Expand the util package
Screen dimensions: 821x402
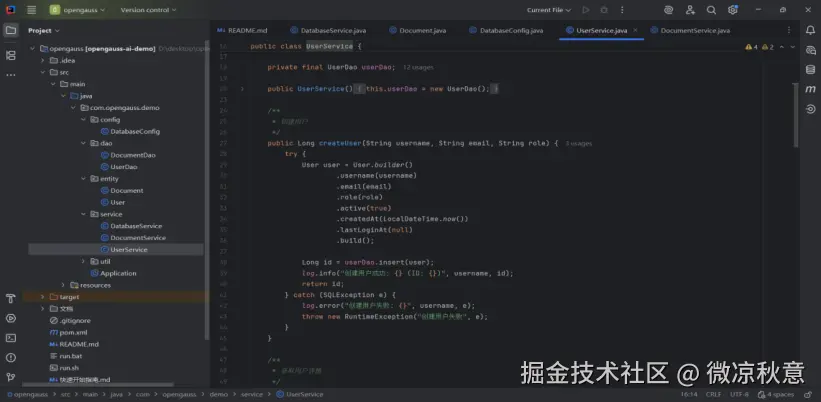[x=83, y=261]
